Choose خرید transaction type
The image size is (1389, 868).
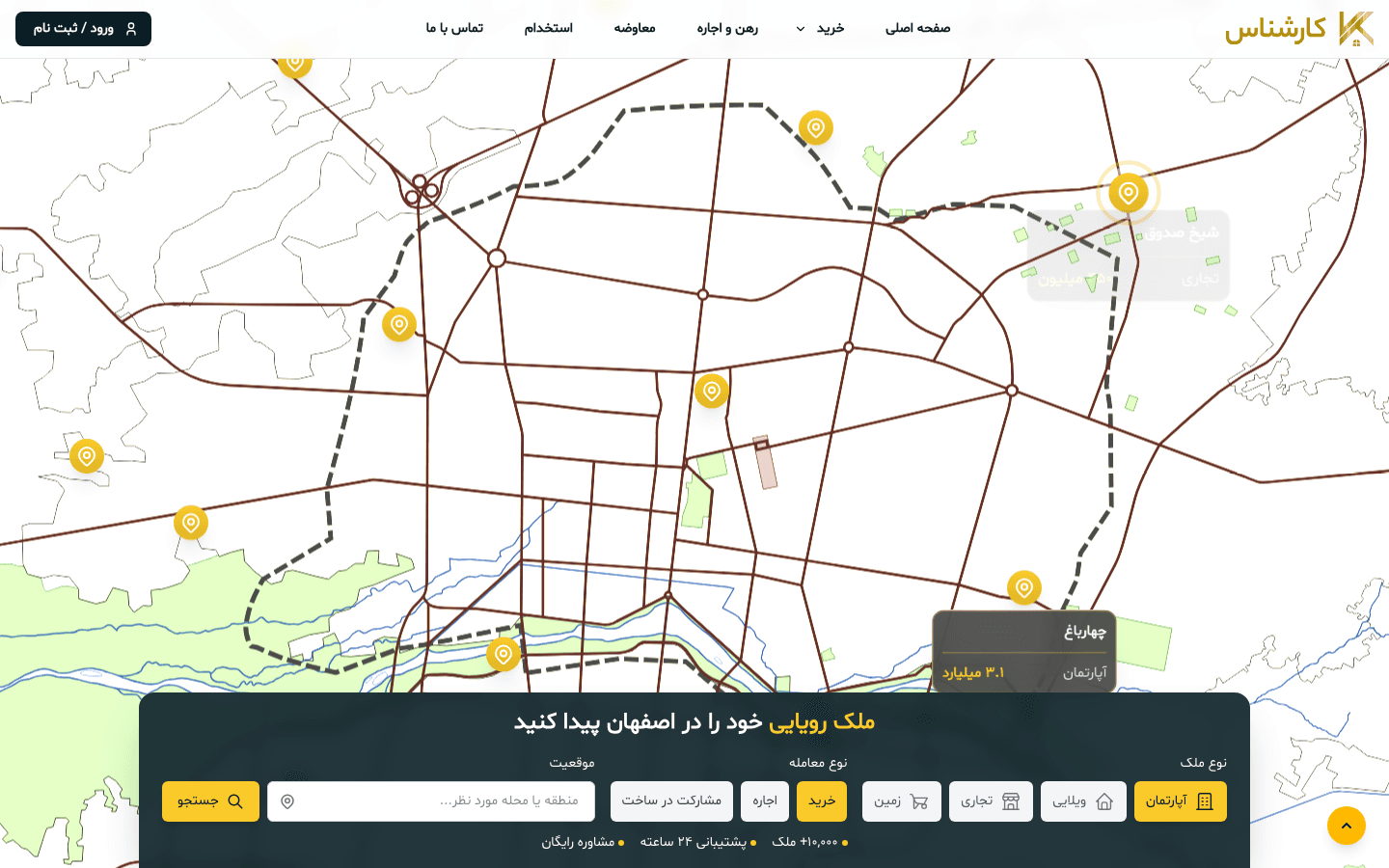click(822, 801)
